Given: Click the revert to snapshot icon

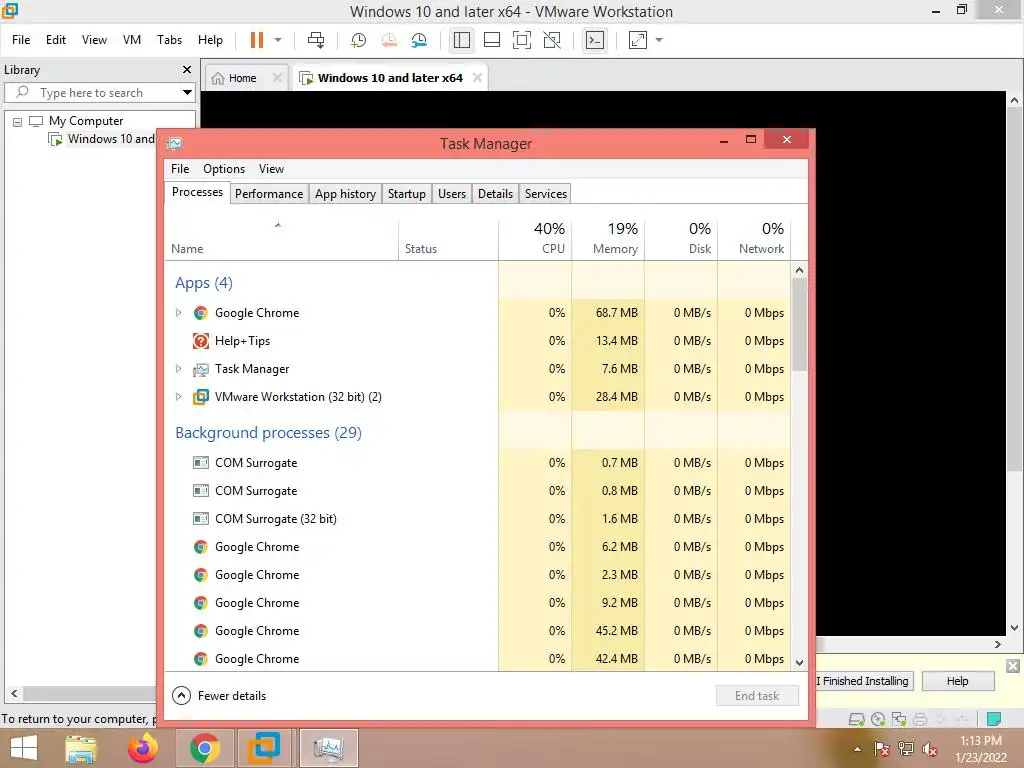Looking at the screenshot, I should (389, 40).
